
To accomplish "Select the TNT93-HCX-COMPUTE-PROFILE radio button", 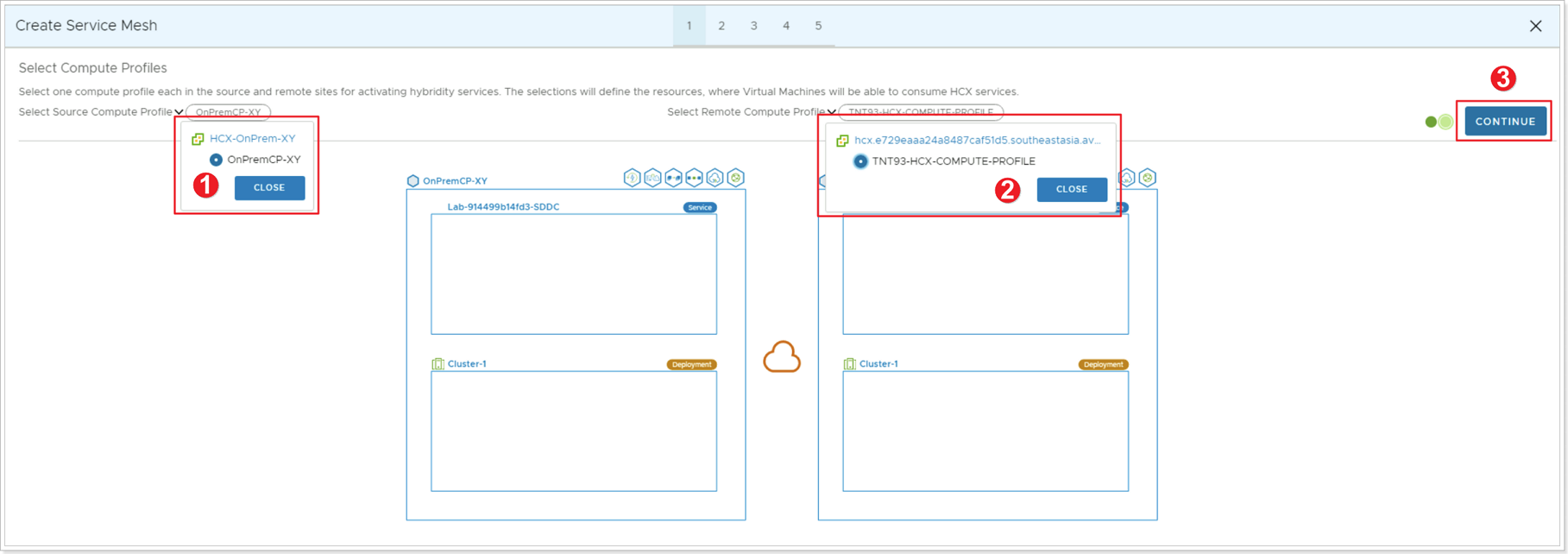I will (860, 161).
